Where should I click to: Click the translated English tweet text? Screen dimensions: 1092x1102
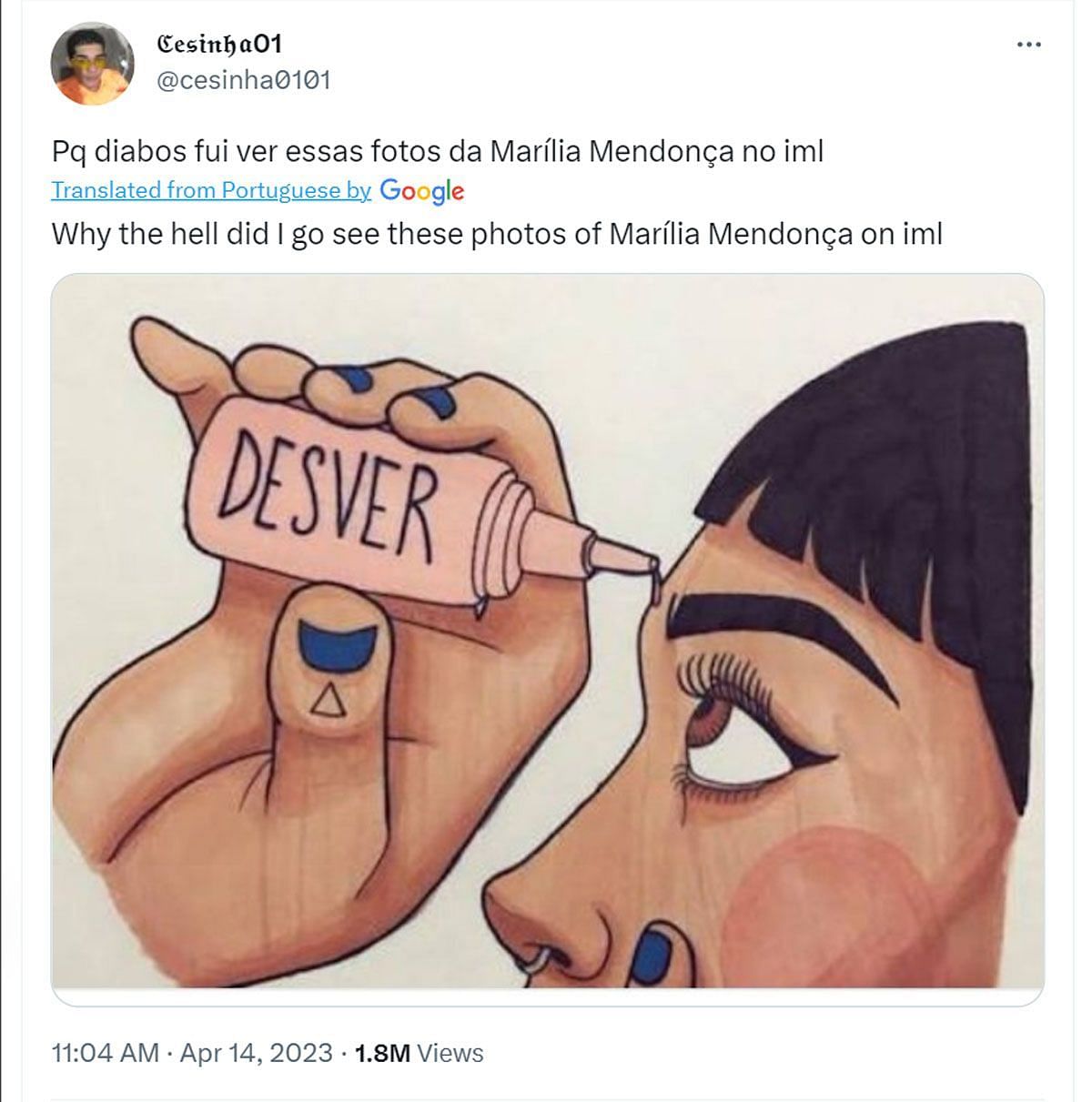click(497, 234)
